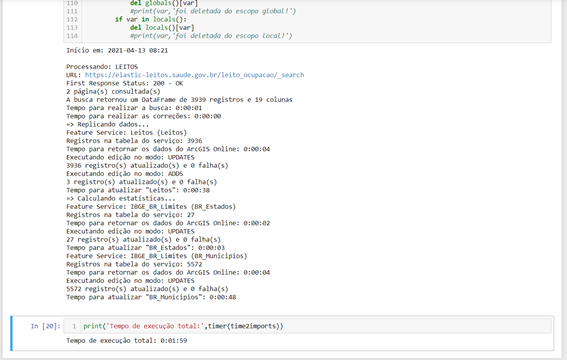567x360 pixels.
Task: Click code line 113 'del locals()[var]'
Action: coord(162,27)
